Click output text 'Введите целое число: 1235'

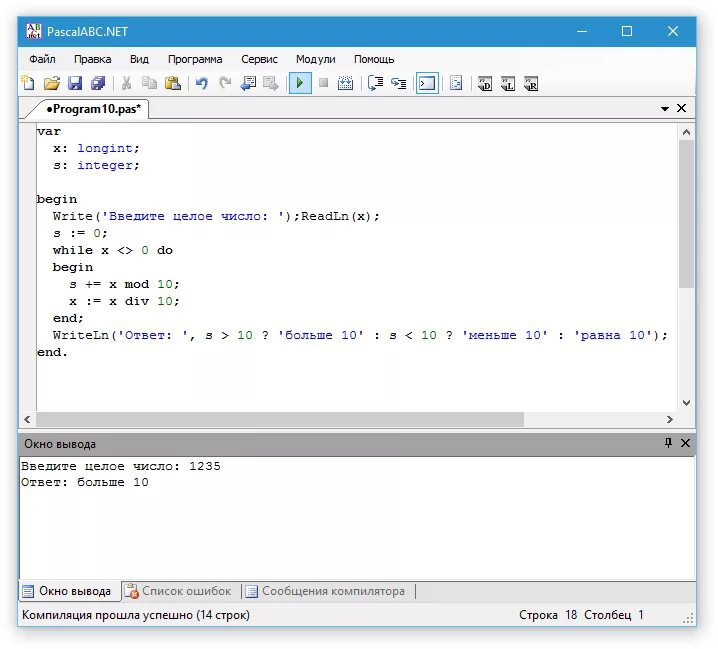coord(121,466)
